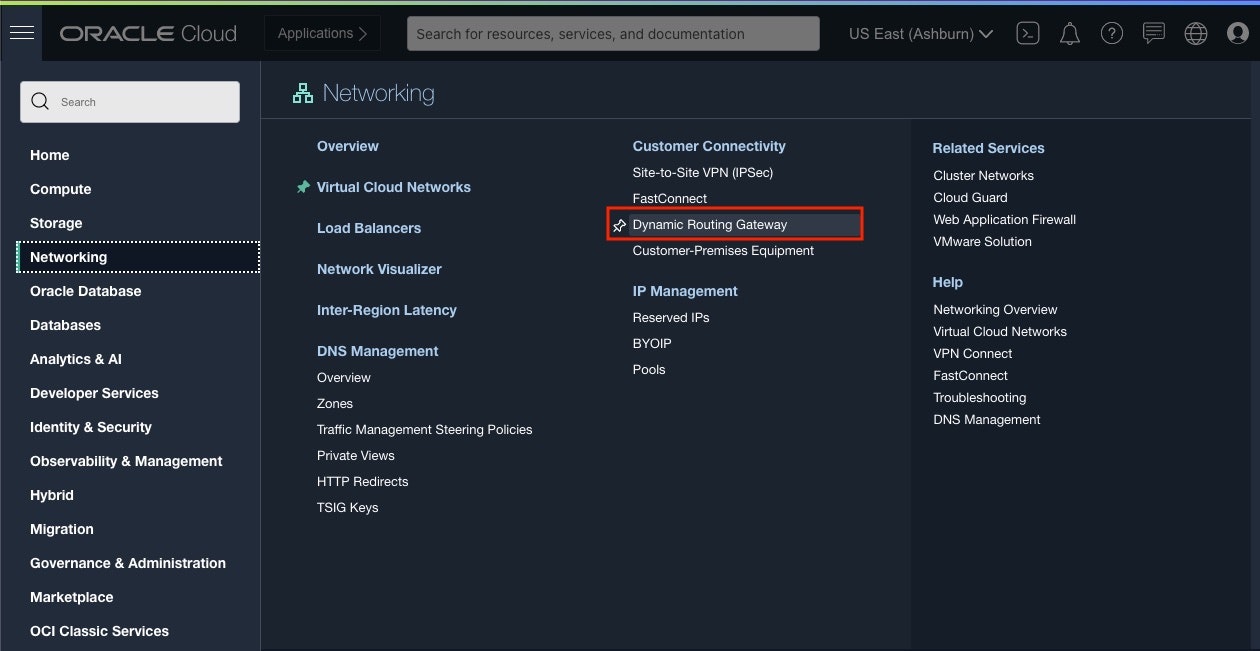The height and width of the screenshot is (651, 1260).
Task: Select Networking in the sidebar
Action: click(x=138, y=257)
